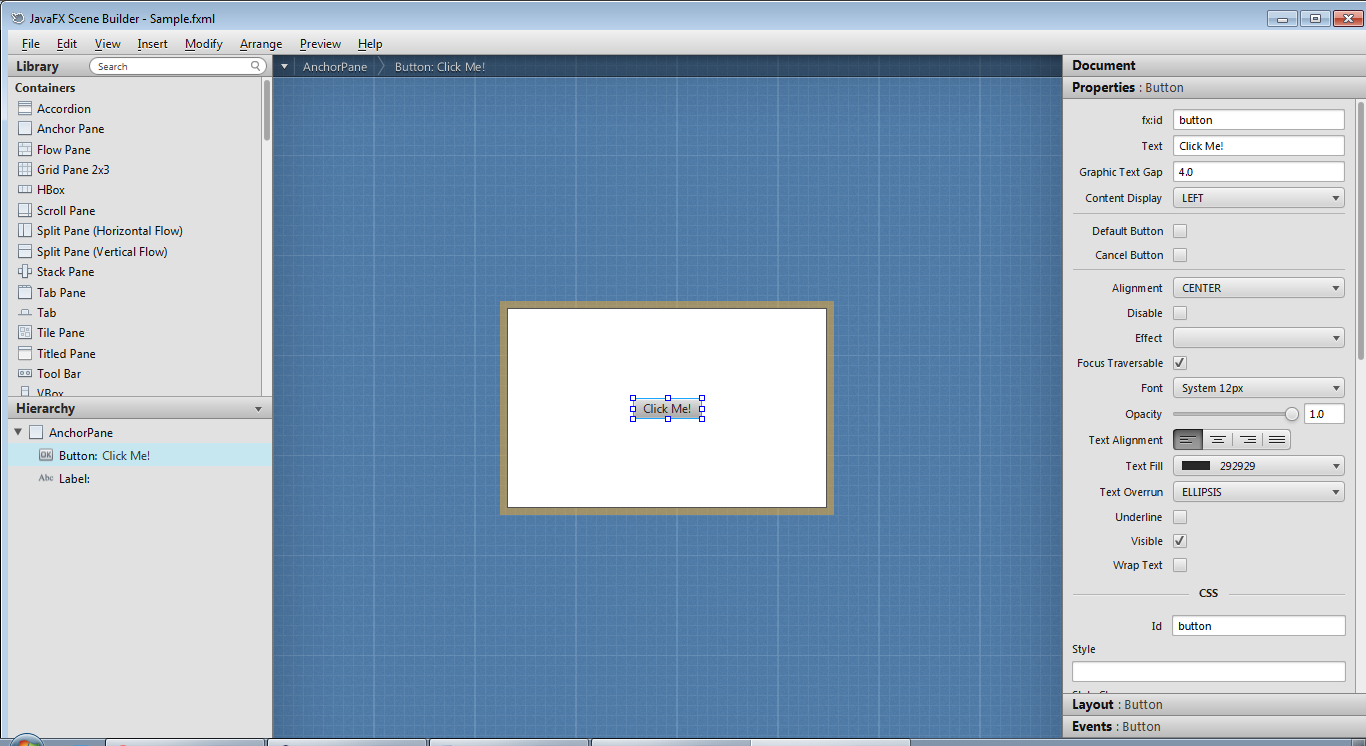Expand the Events : Button section
This screenshot has height=746, width=1366.
[1213, 727]
